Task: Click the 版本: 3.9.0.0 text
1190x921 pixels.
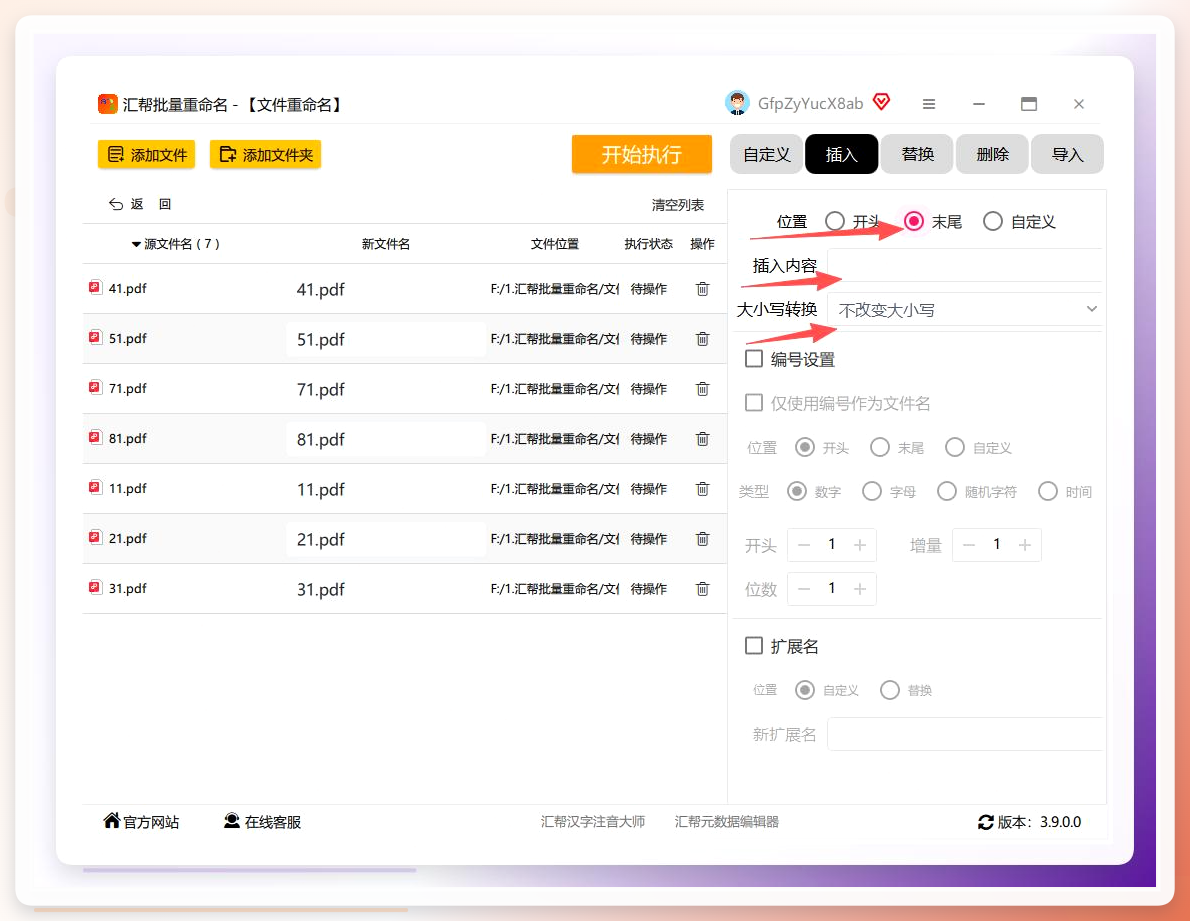Action: coord(1039,822)
